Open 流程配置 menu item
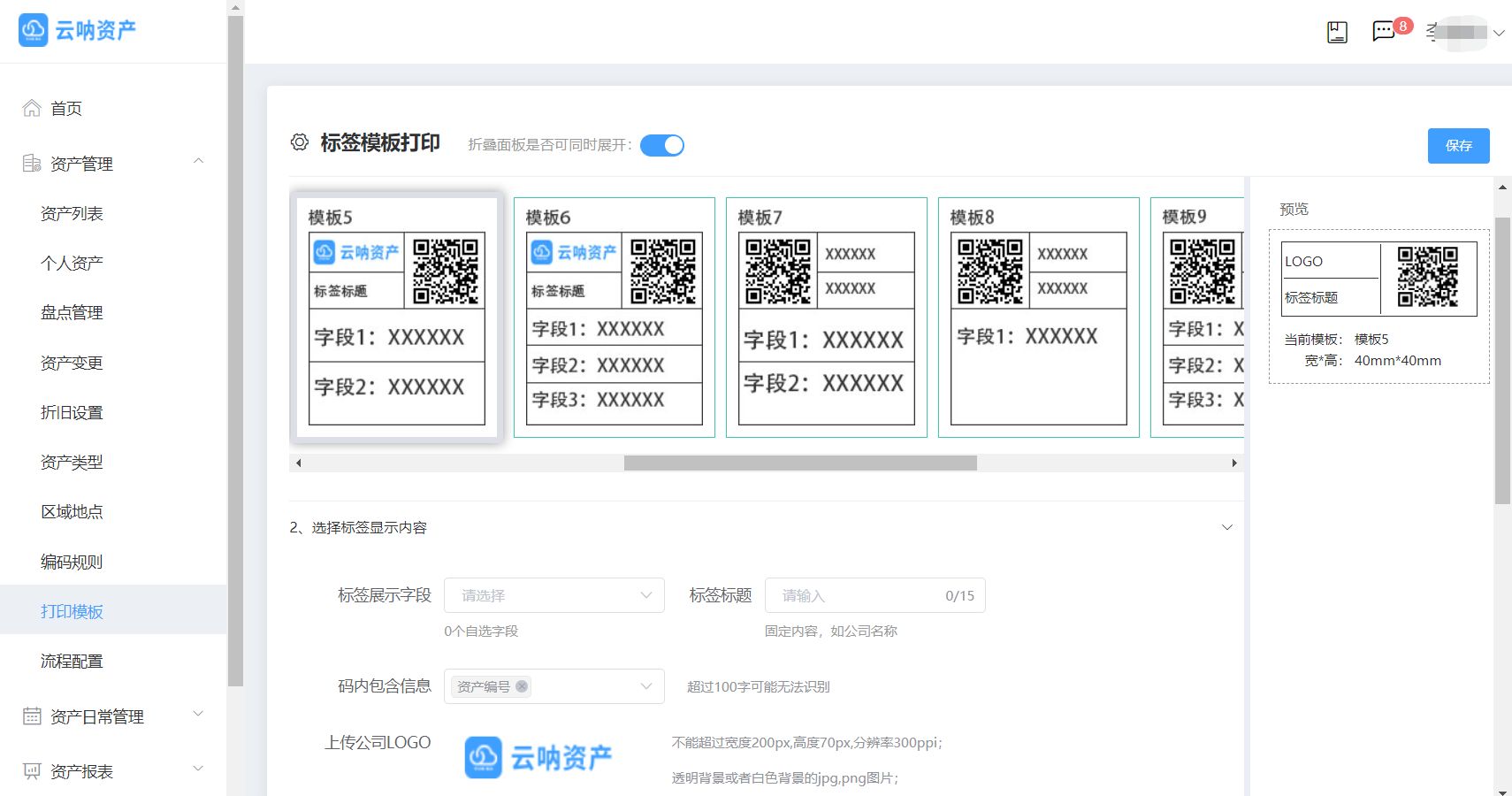Screen dimensions: 1512x796 click(113, 661)
